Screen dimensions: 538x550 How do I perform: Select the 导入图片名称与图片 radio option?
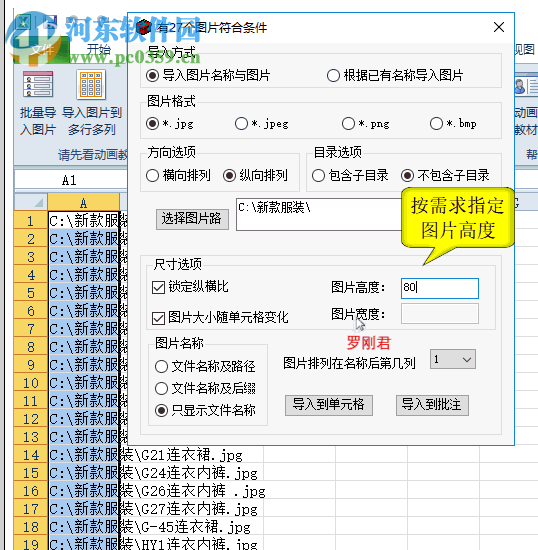tap(208, 75)
